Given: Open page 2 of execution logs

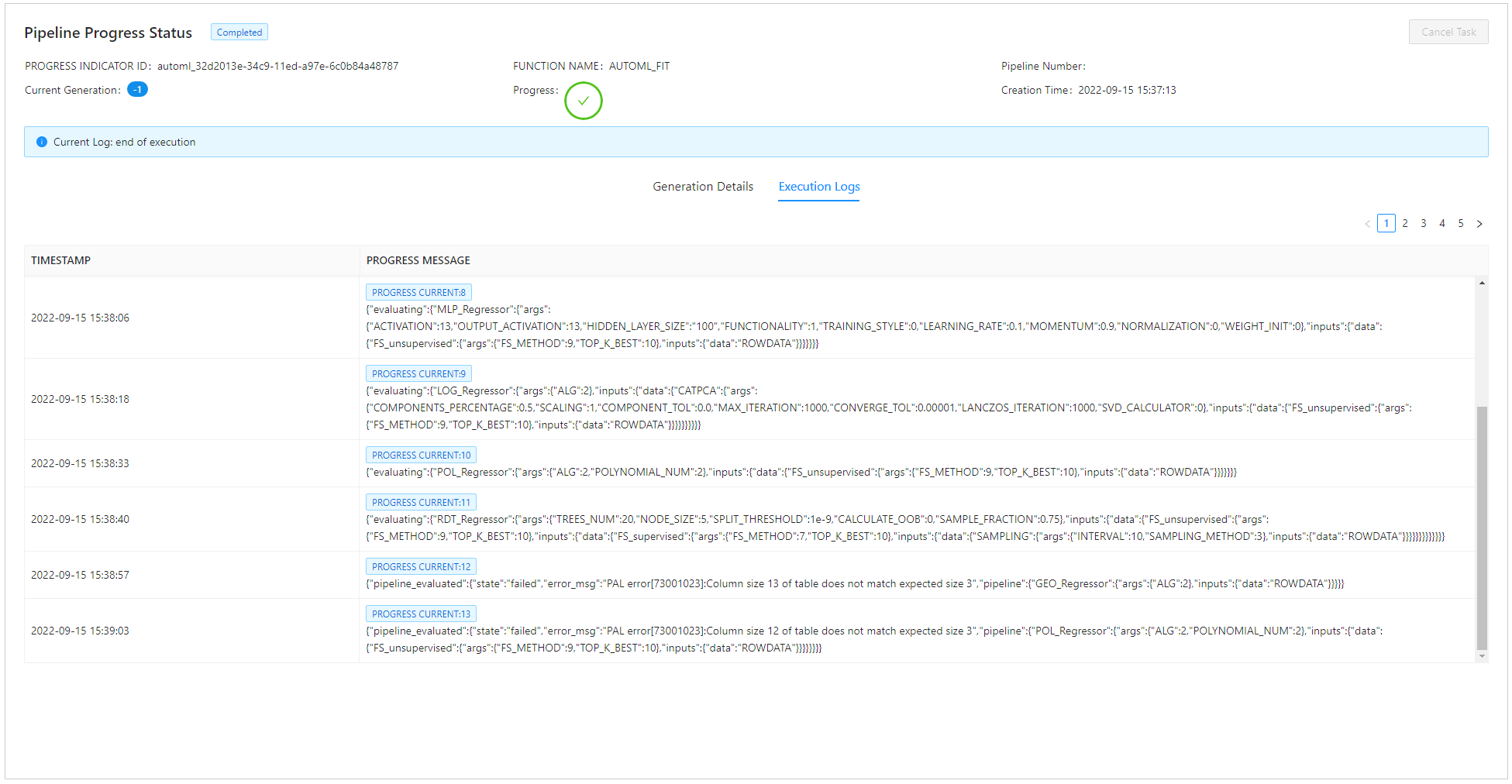Looking at the screenshot, I should point(1404,223).
